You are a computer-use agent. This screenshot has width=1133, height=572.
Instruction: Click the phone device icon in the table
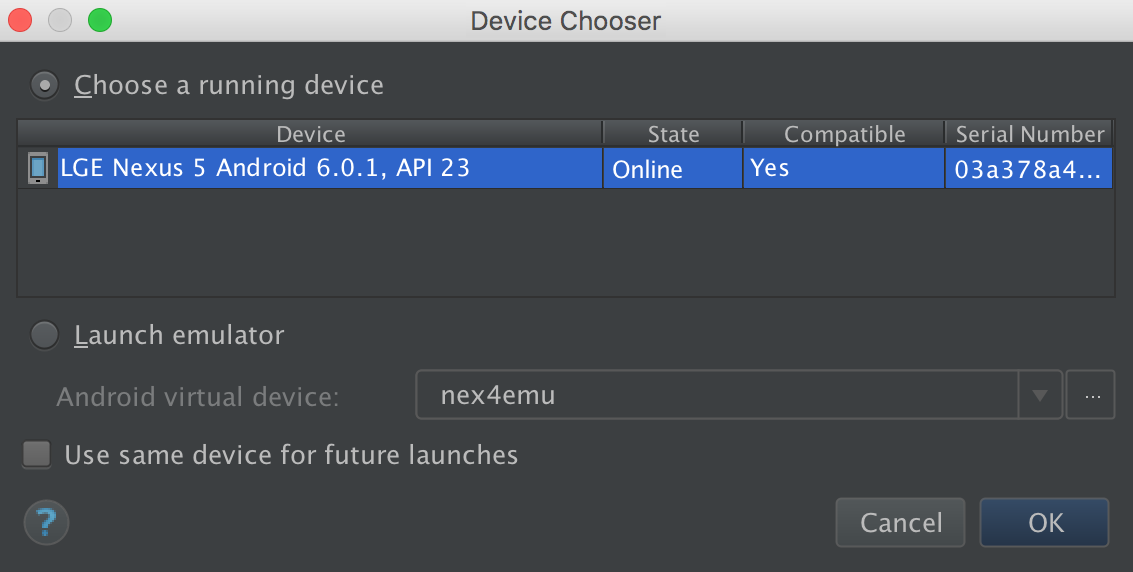[38, 168]
